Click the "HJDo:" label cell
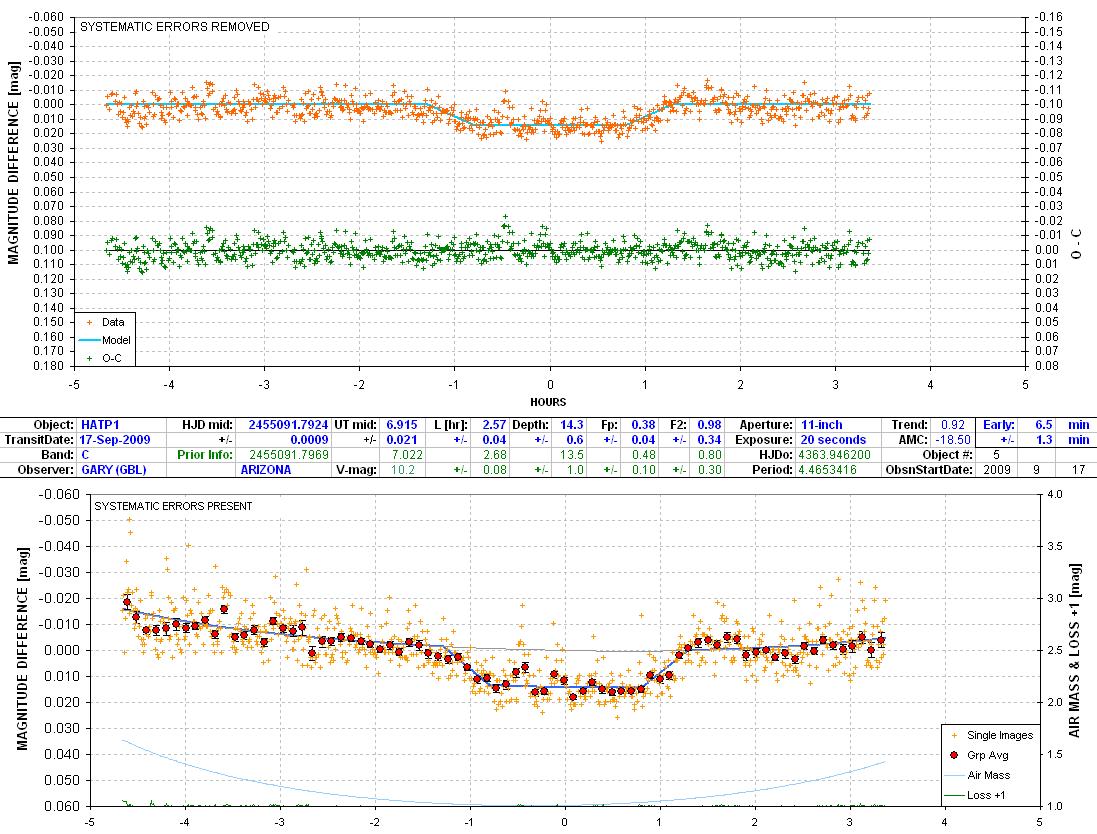This screenshot has height=834, width=1097. (x=776, y=455)
